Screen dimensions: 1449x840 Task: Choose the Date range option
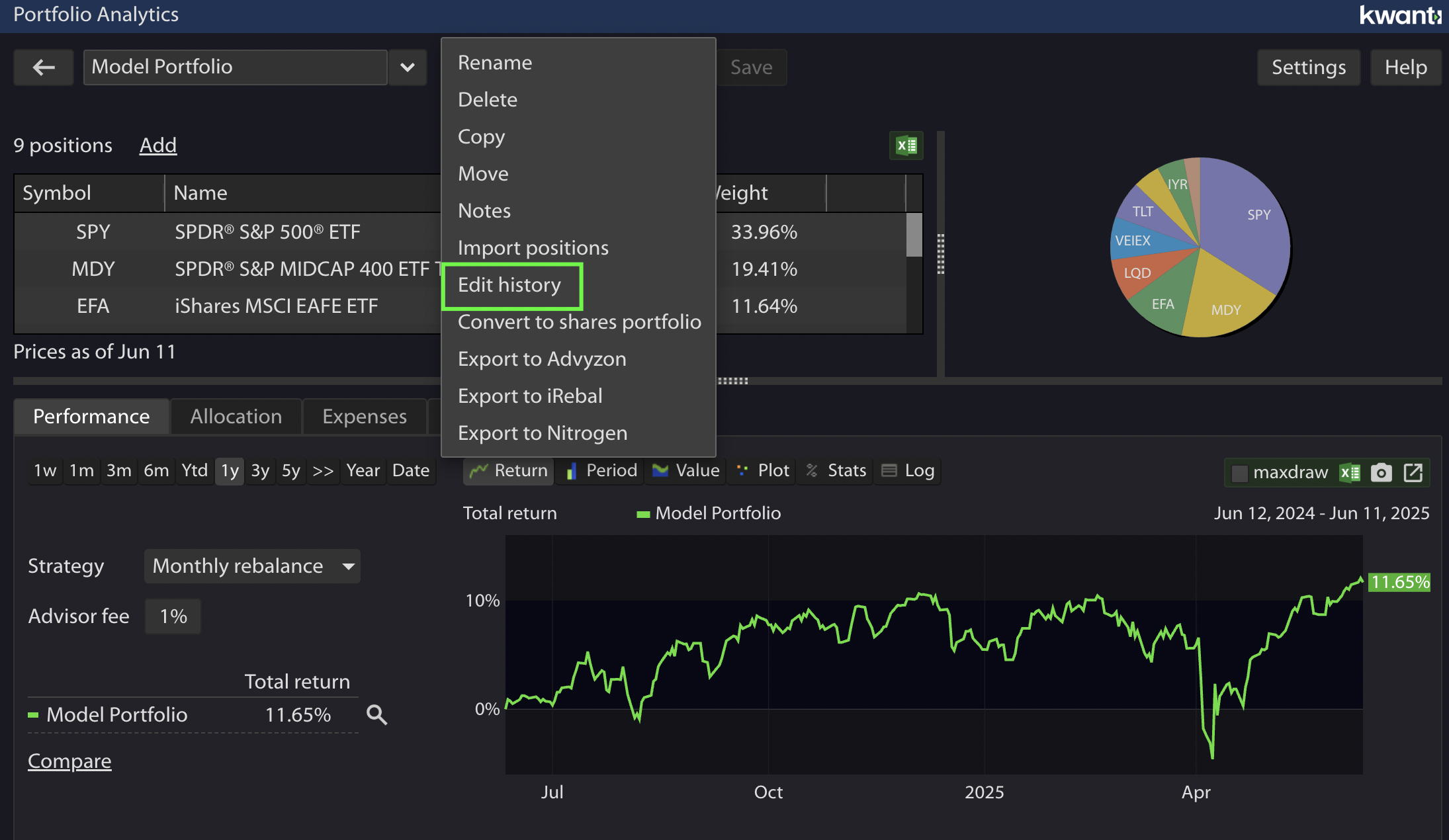[411, 470]
